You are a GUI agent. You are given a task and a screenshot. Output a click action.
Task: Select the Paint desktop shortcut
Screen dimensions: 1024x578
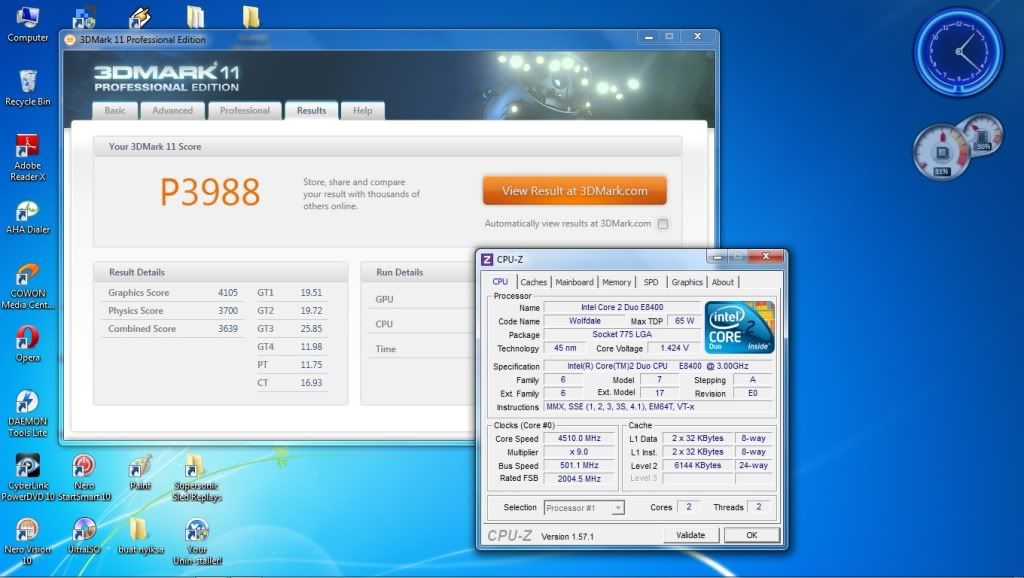140,472
